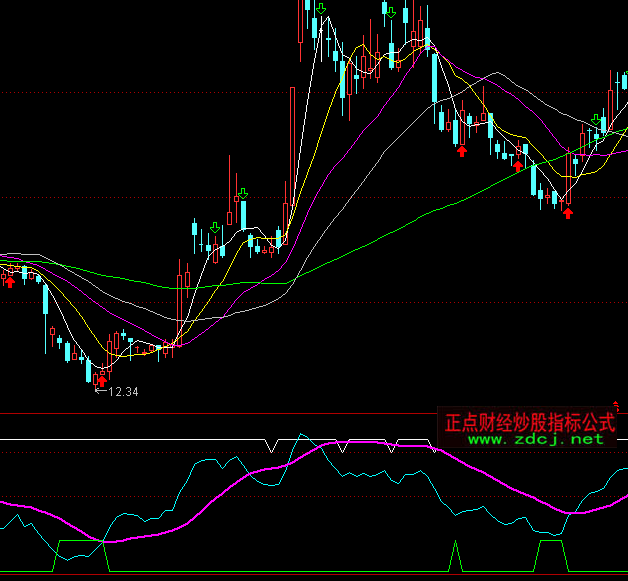The image size is (628, 581).
Task: Click the small red icon above the watermark
Action: [x=617, y=401]
